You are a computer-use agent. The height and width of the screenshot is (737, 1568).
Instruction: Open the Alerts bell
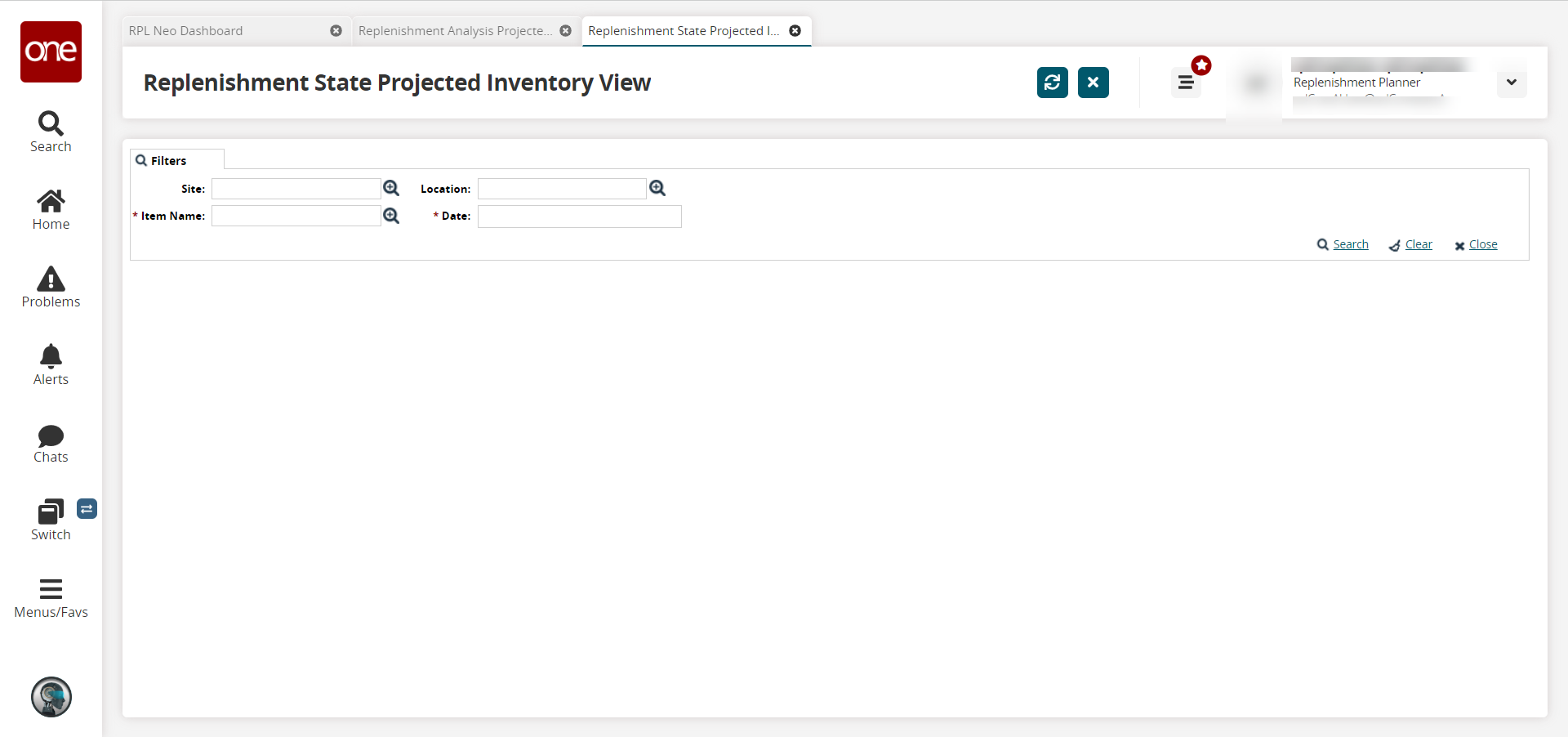click(51, 365)
